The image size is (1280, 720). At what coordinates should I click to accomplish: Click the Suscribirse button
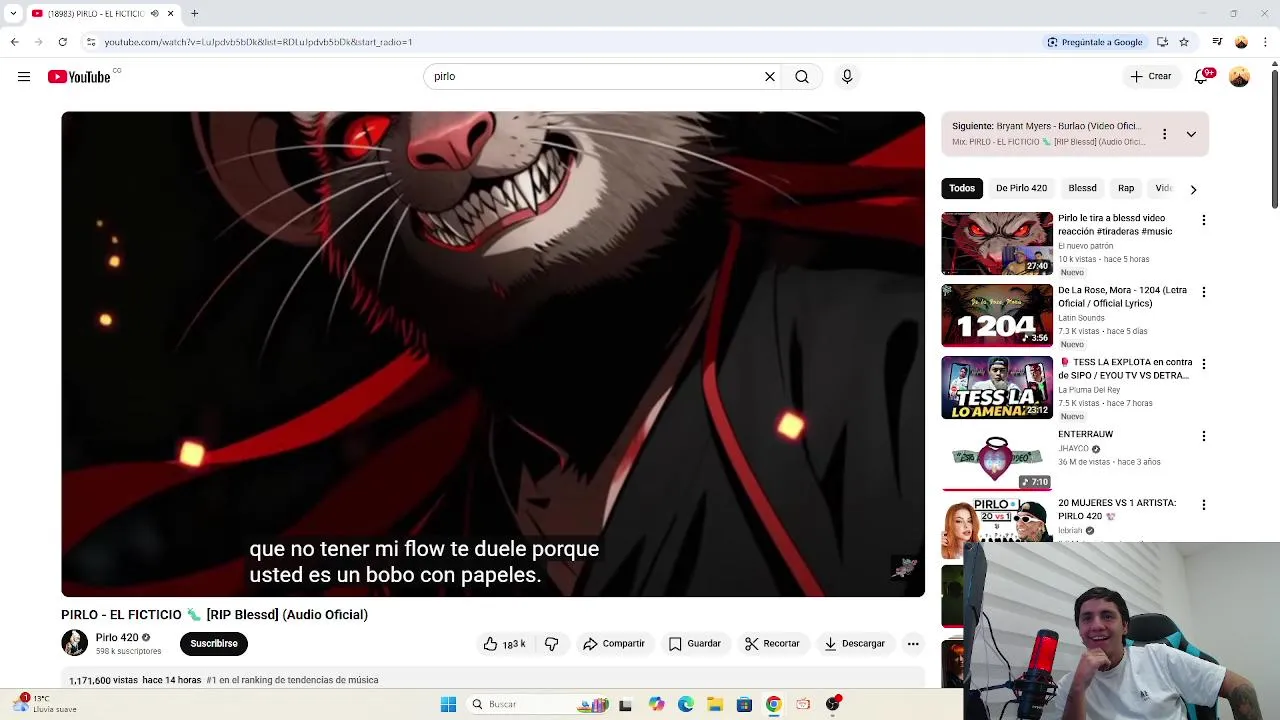coord(214,644)
